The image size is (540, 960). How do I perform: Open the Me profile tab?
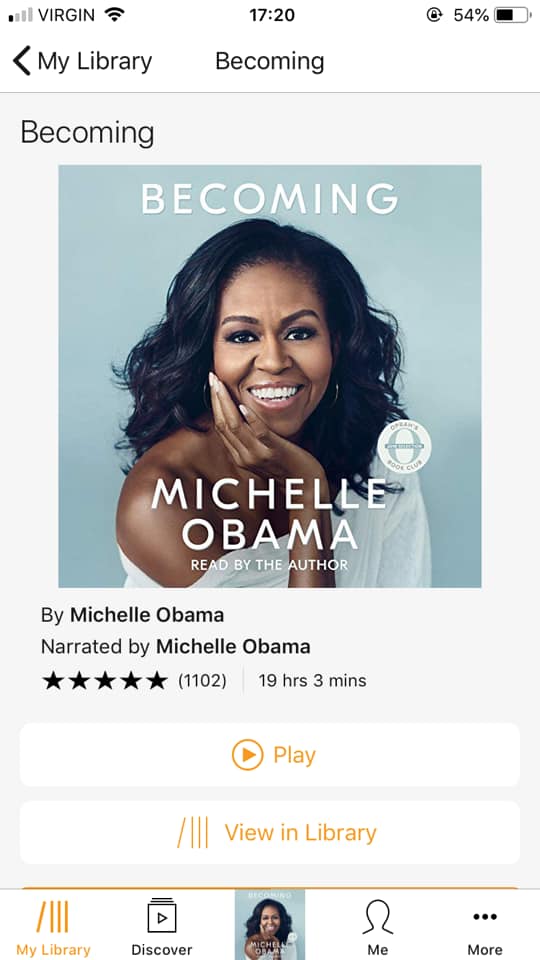pos(378,925)
